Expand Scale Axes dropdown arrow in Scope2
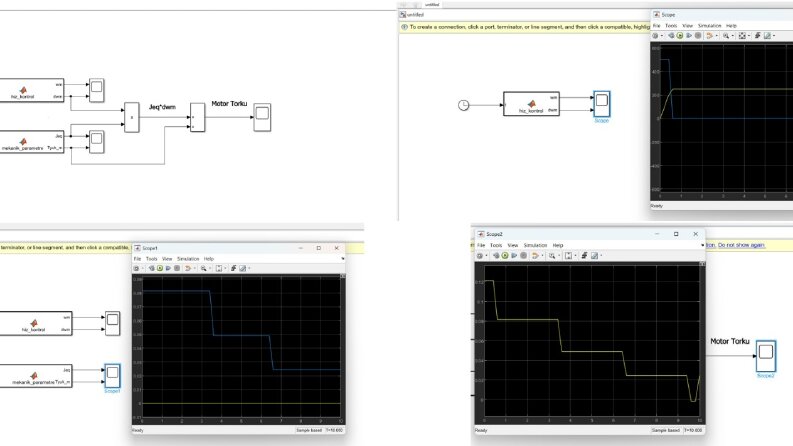The height and width of the screenshot is (446, 793). click(576, 255)
